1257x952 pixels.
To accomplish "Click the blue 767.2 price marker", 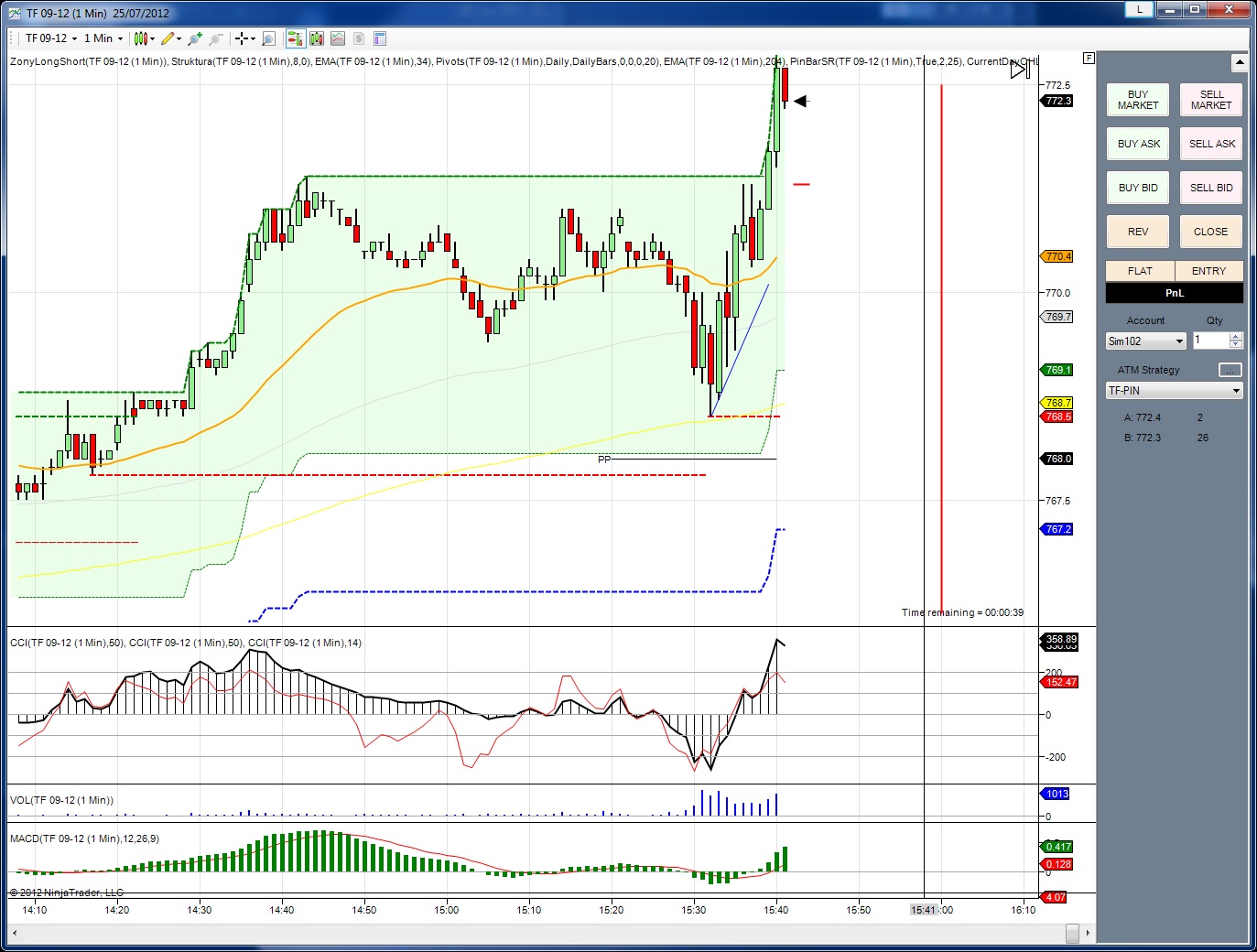I will pos(1057,529).
